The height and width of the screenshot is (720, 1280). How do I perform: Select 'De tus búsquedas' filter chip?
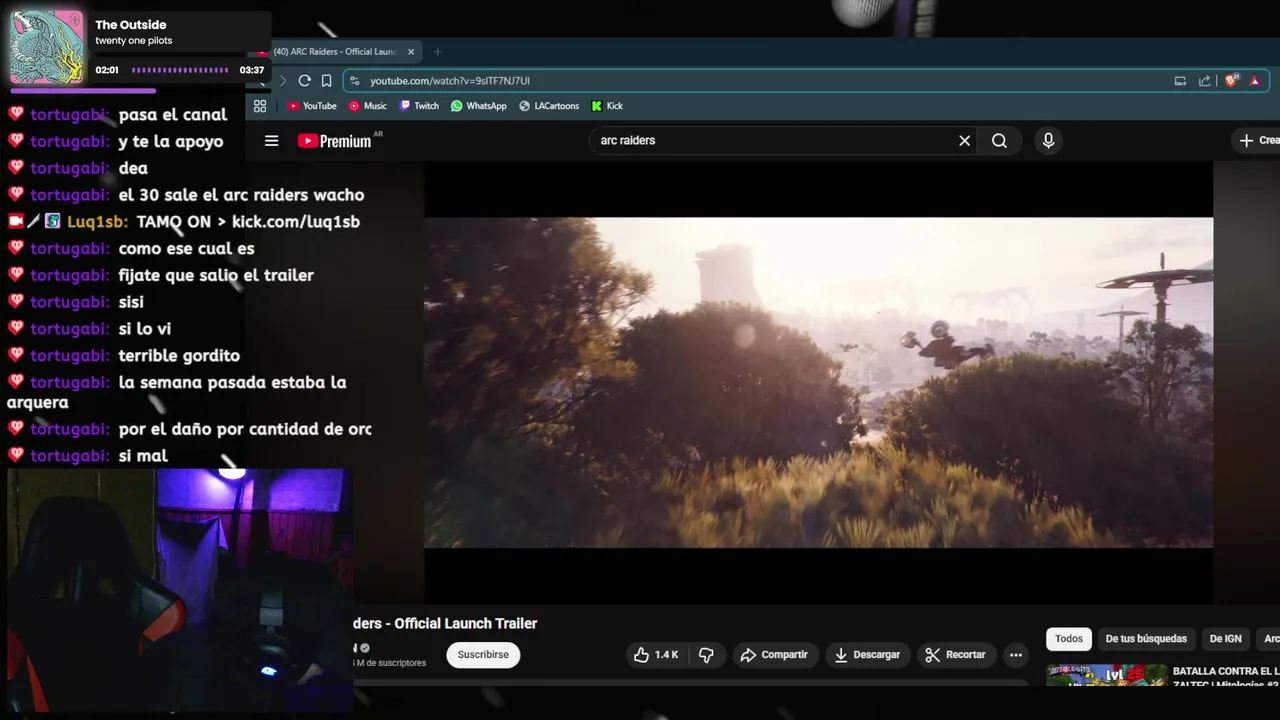(1146, 639)
